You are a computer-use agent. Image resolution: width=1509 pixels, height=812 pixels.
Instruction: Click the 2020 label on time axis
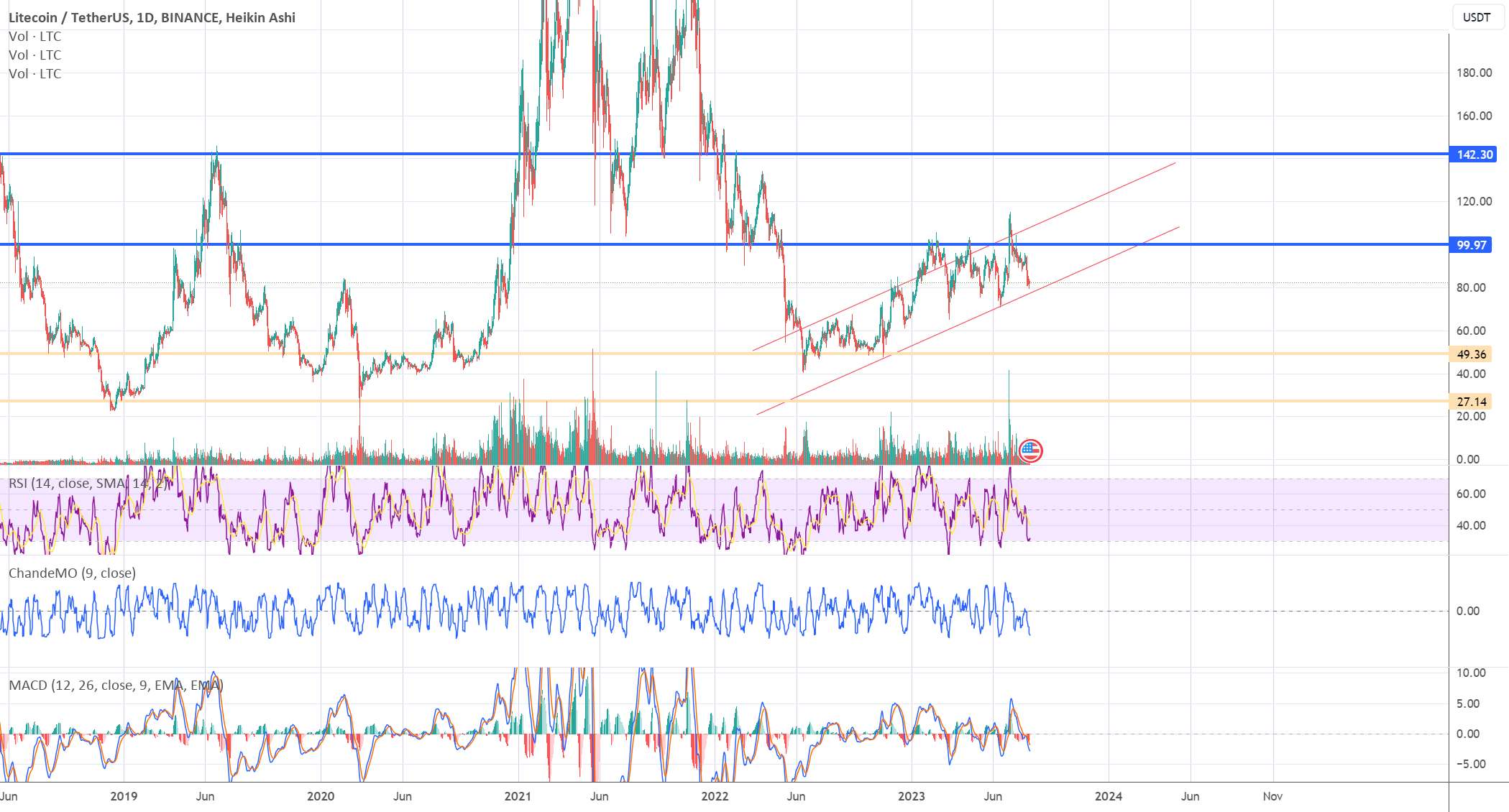321,796
